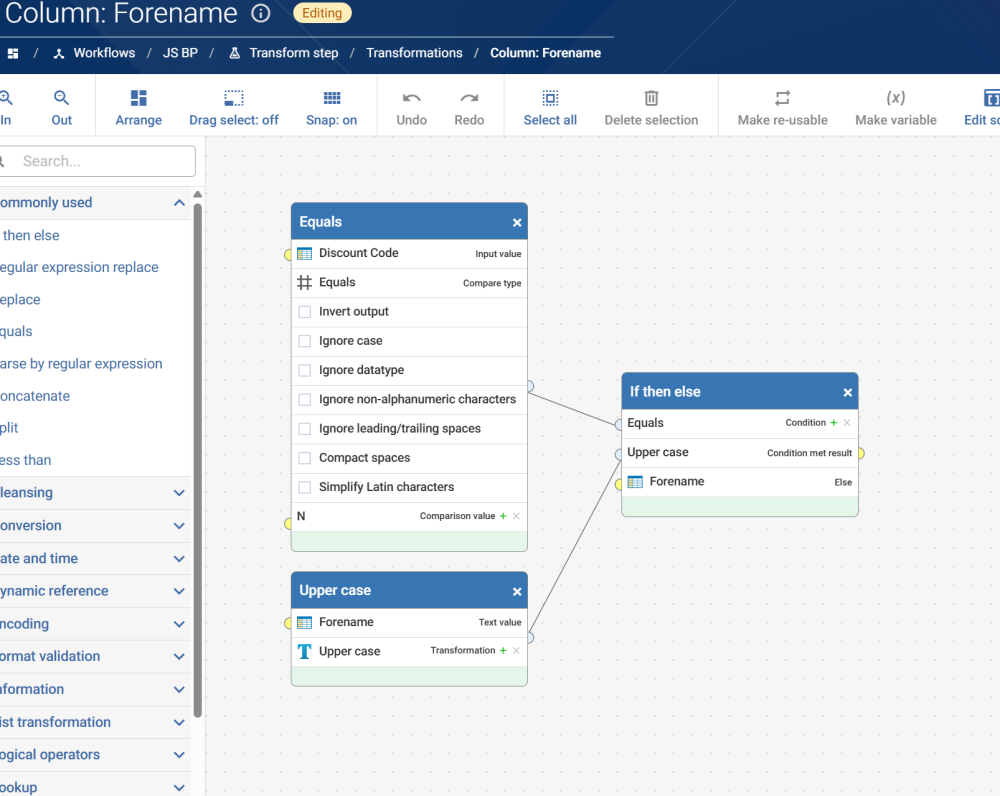Tick Ignore leading/trailing spaces checkbox
The image size is (1000, 796).
click(305, 429)
